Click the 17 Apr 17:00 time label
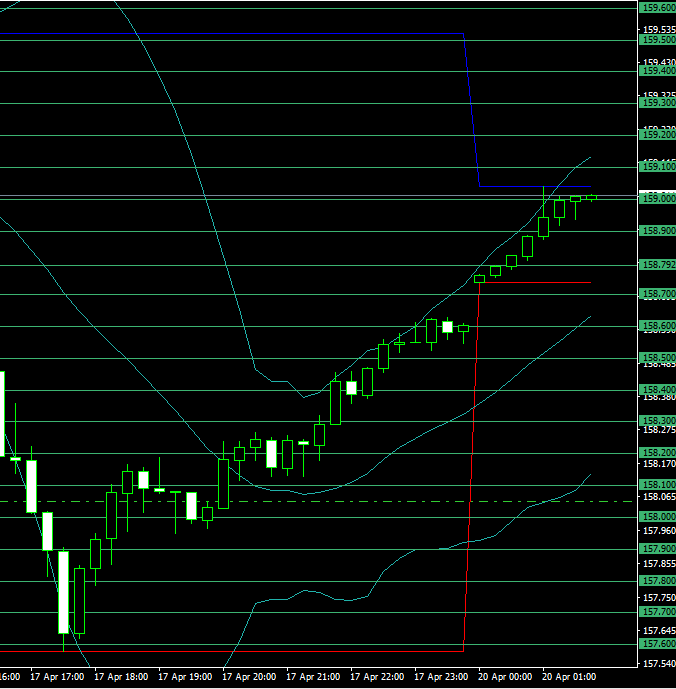676x689 pixels. point(57,677)
